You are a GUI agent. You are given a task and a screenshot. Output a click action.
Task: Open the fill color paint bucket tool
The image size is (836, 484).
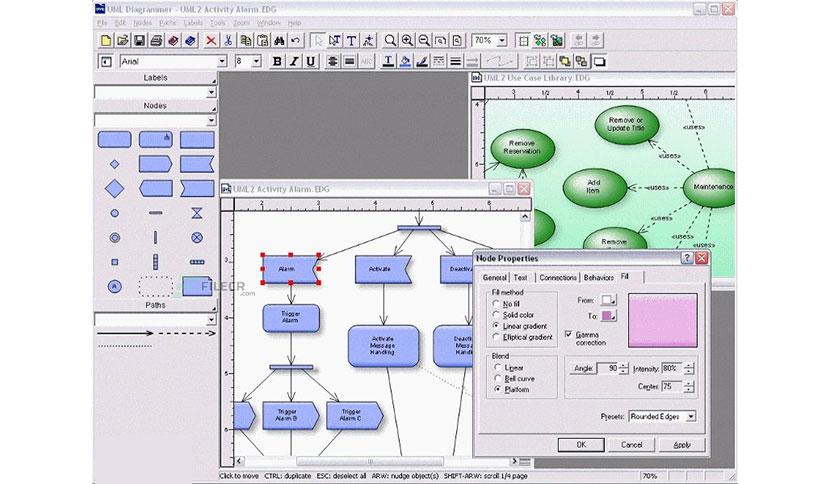(x=405, y=61)
